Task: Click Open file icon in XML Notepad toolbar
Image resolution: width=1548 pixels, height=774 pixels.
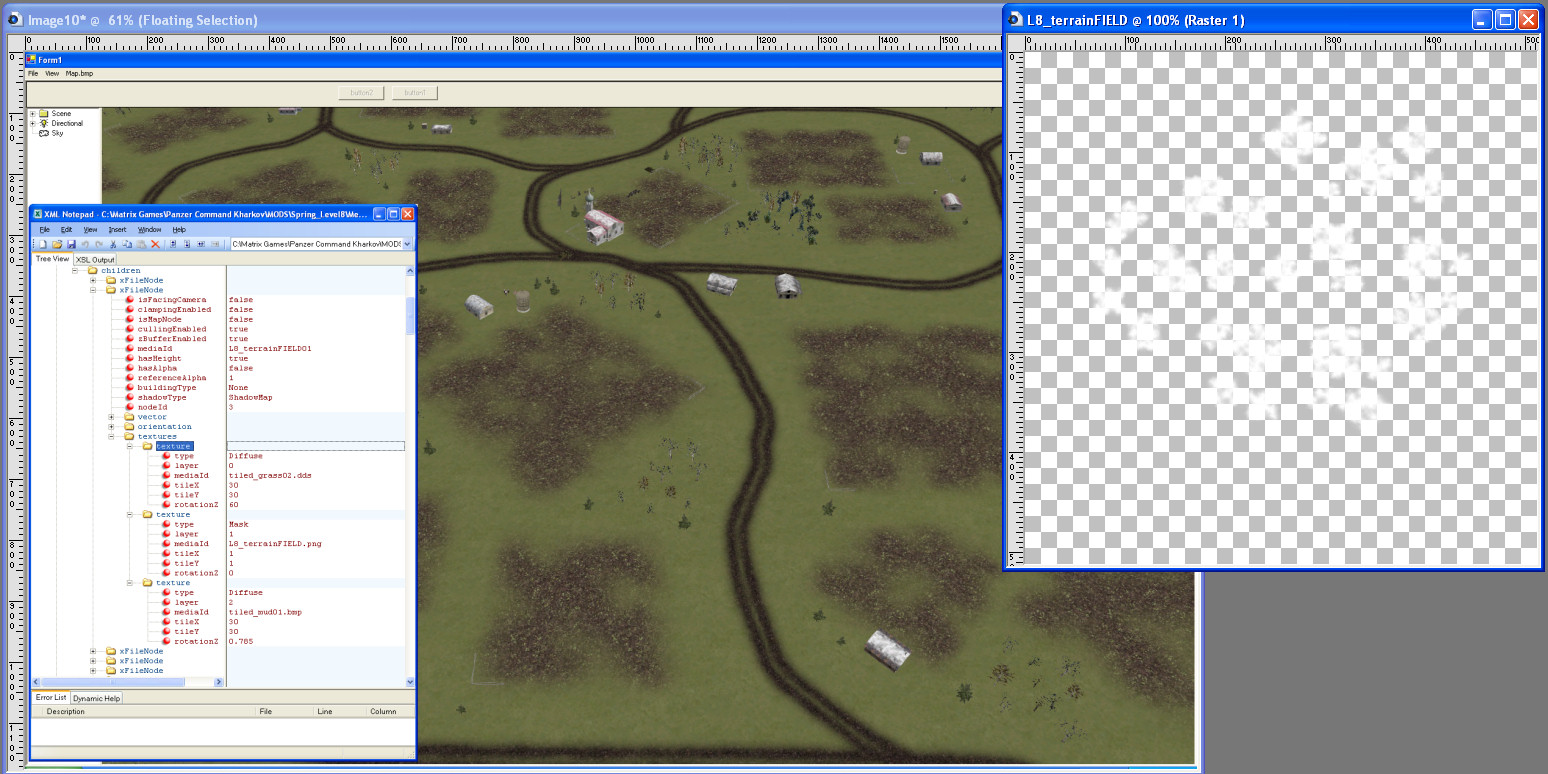Action: (57, 244)
